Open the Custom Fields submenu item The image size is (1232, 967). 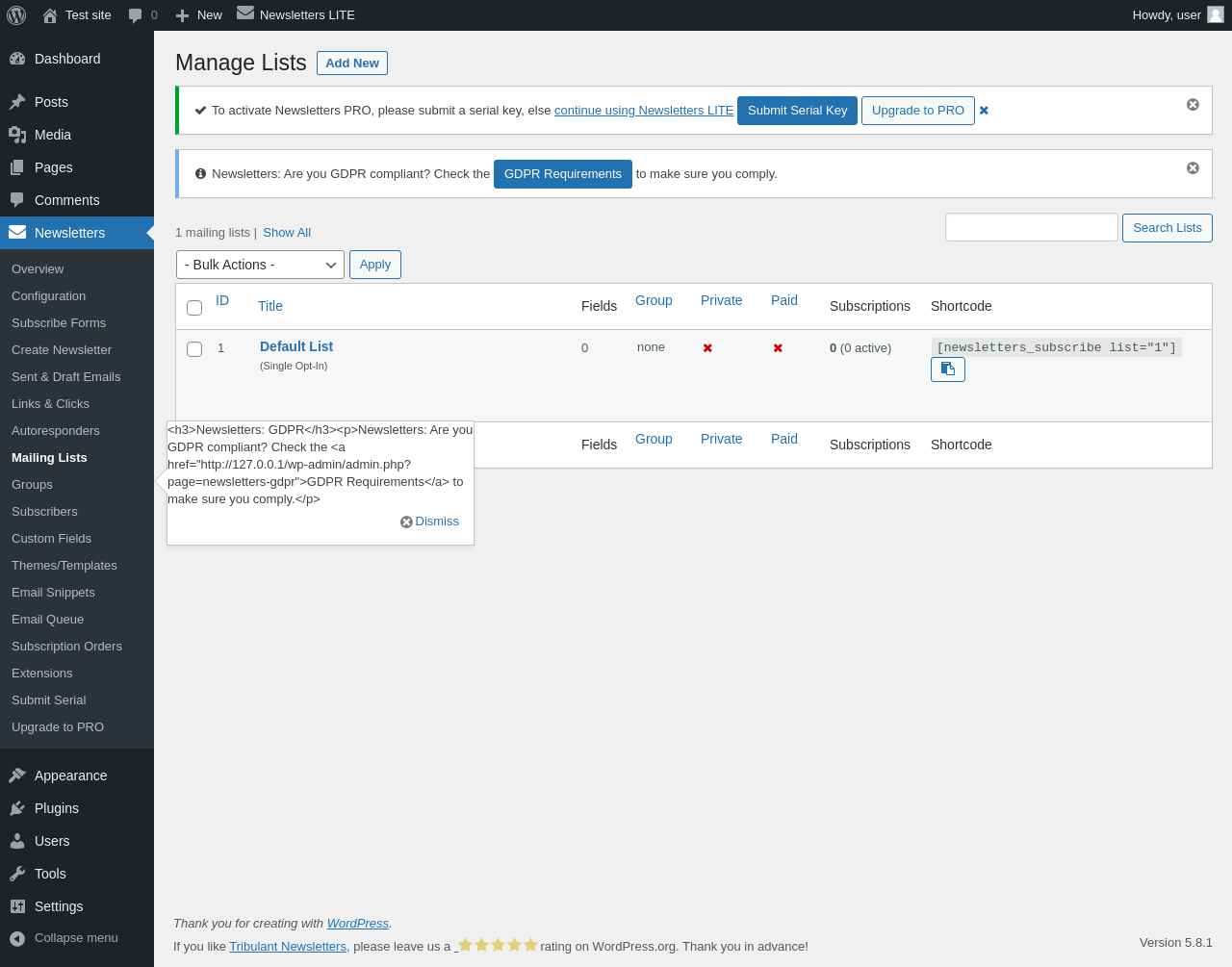[51, 539]
